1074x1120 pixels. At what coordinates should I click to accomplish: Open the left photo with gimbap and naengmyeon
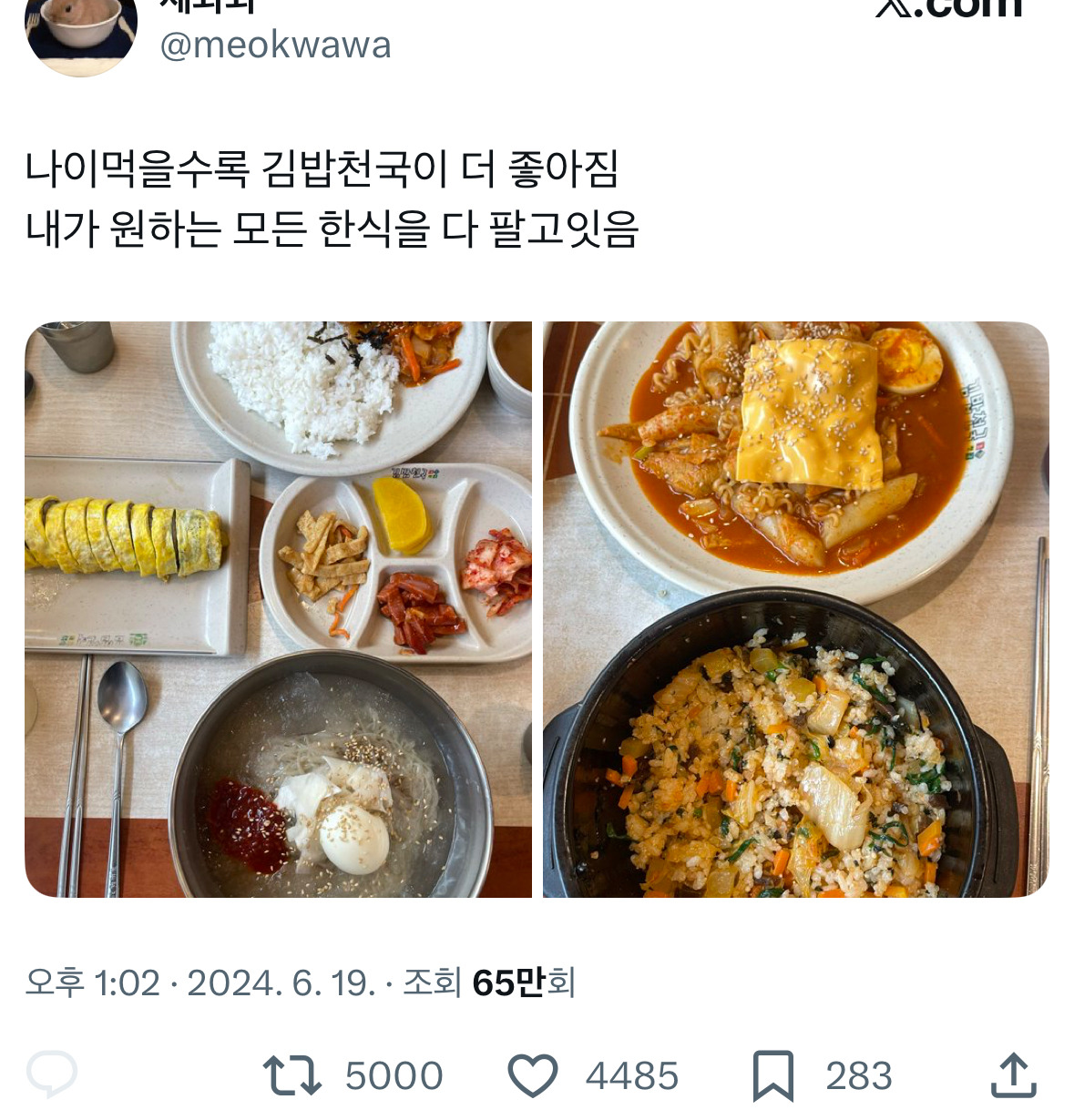[x=278, y=609]
